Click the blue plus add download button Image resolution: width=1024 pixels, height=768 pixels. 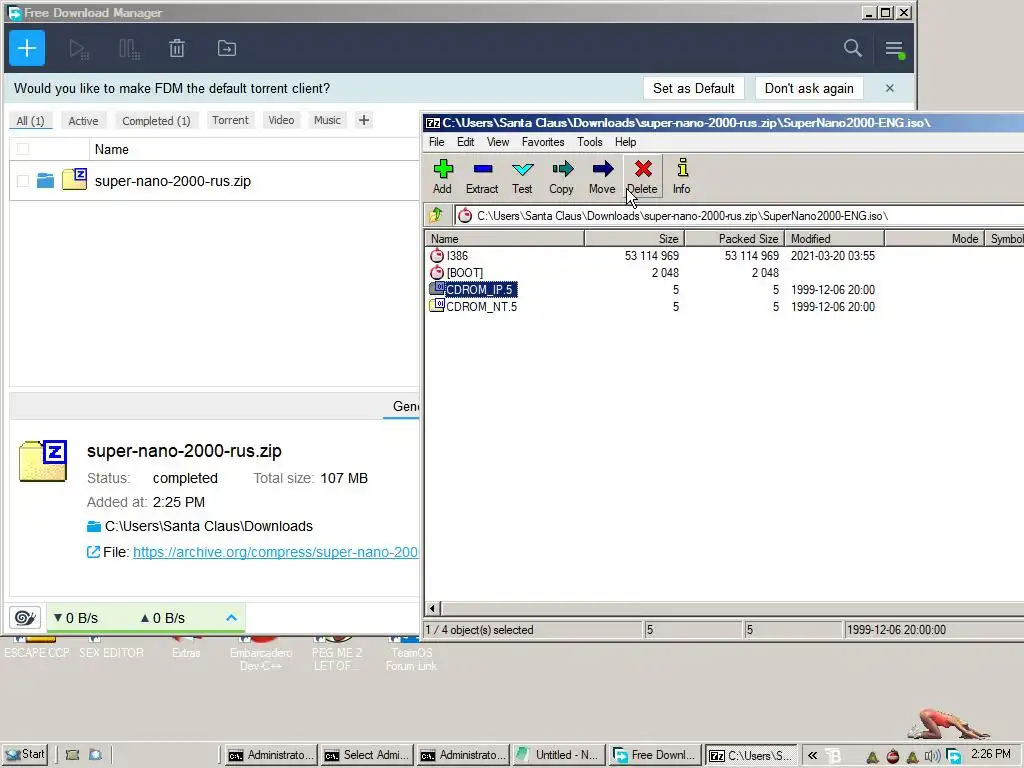coord(27,48)
